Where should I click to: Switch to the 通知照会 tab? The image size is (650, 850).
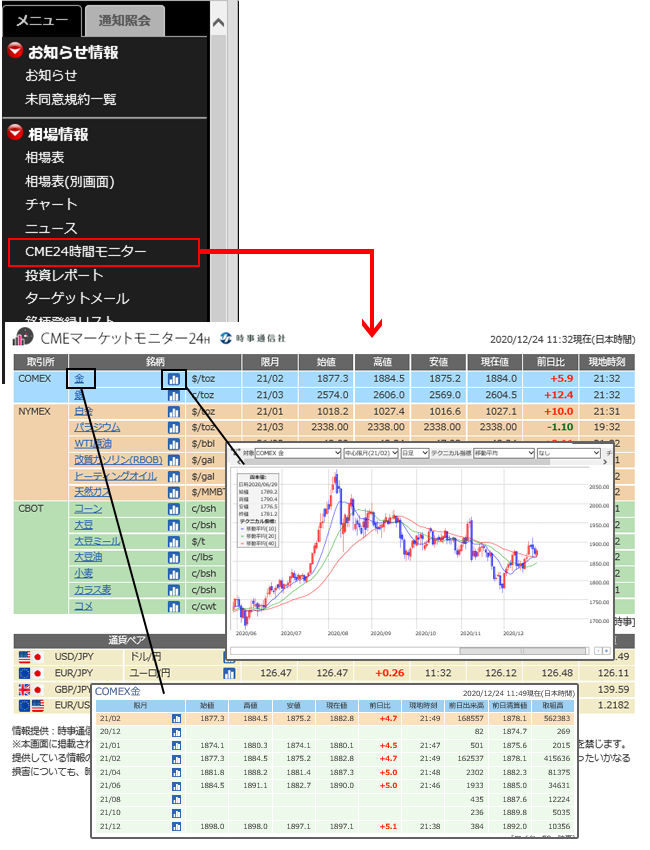coord(125,21)
